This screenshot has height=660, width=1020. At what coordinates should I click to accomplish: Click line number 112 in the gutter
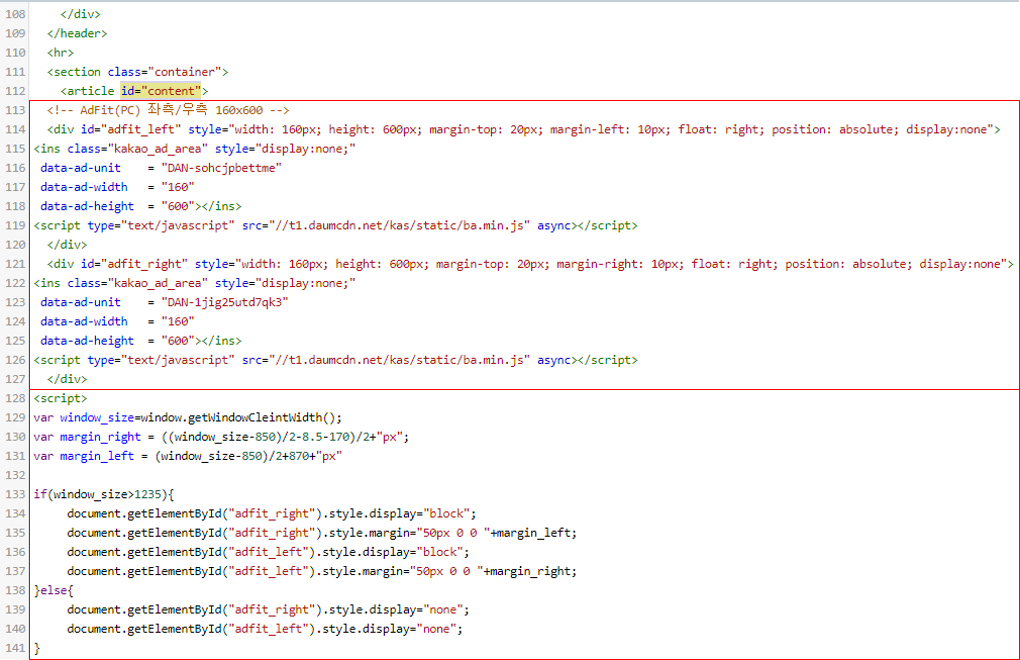pyautogui.click(x=15, y=91)
